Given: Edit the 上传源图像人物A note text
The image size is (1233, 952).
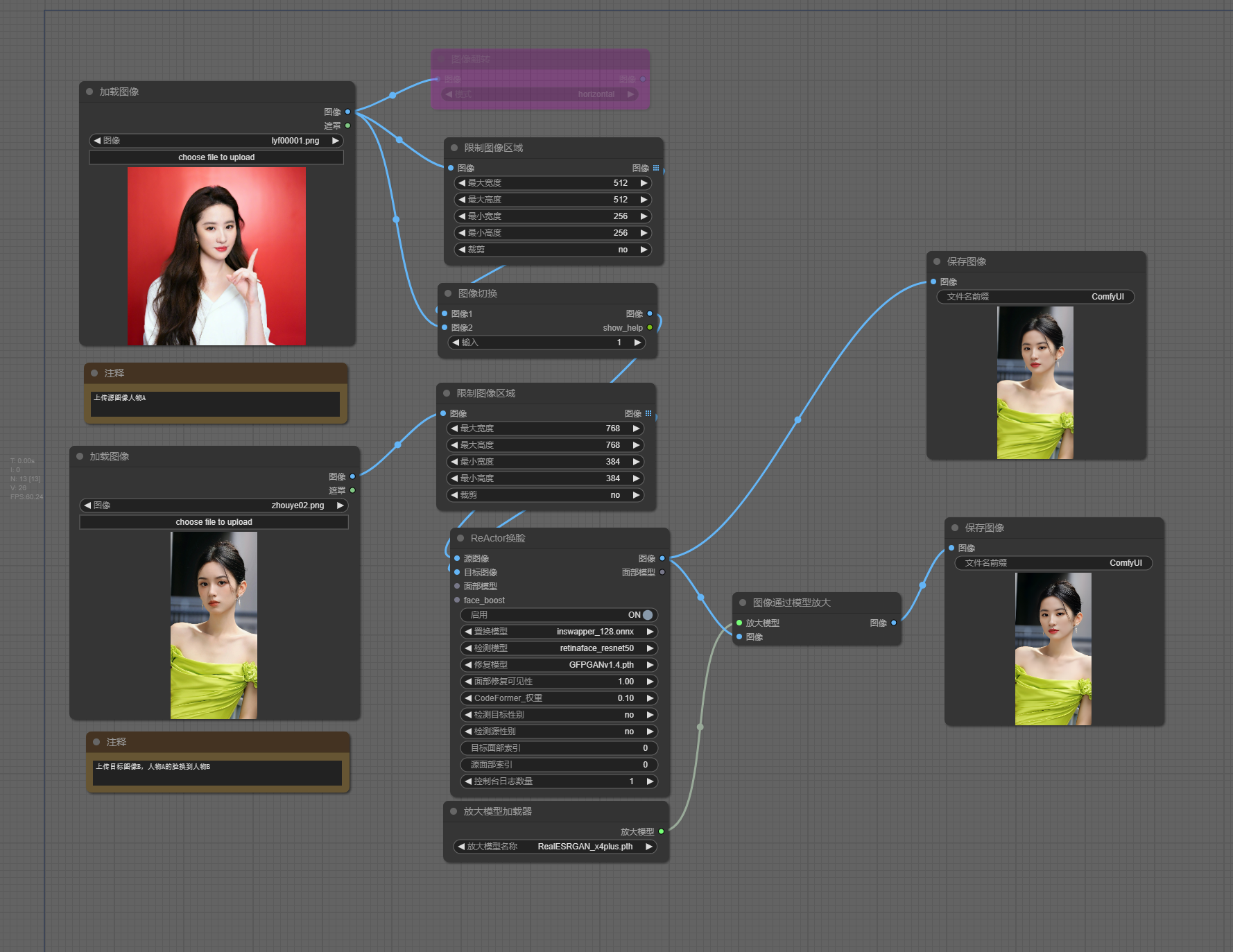Looking at the screenshot, I should 215,404.
